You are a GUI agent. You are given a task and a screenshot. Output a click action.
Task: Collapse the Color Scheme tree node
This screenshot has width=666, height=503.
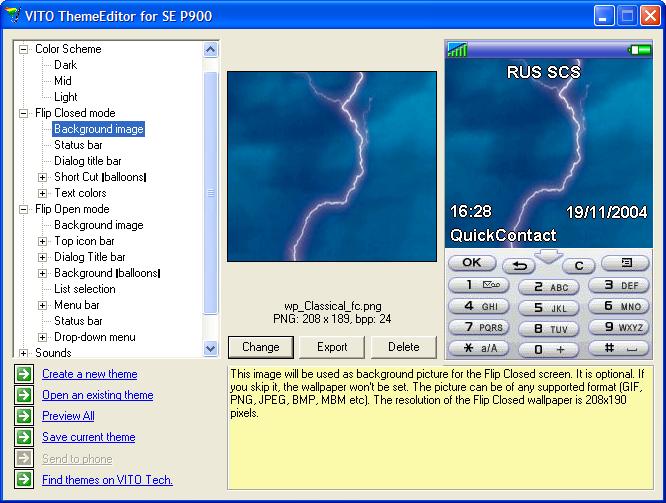tap(24, 49)
